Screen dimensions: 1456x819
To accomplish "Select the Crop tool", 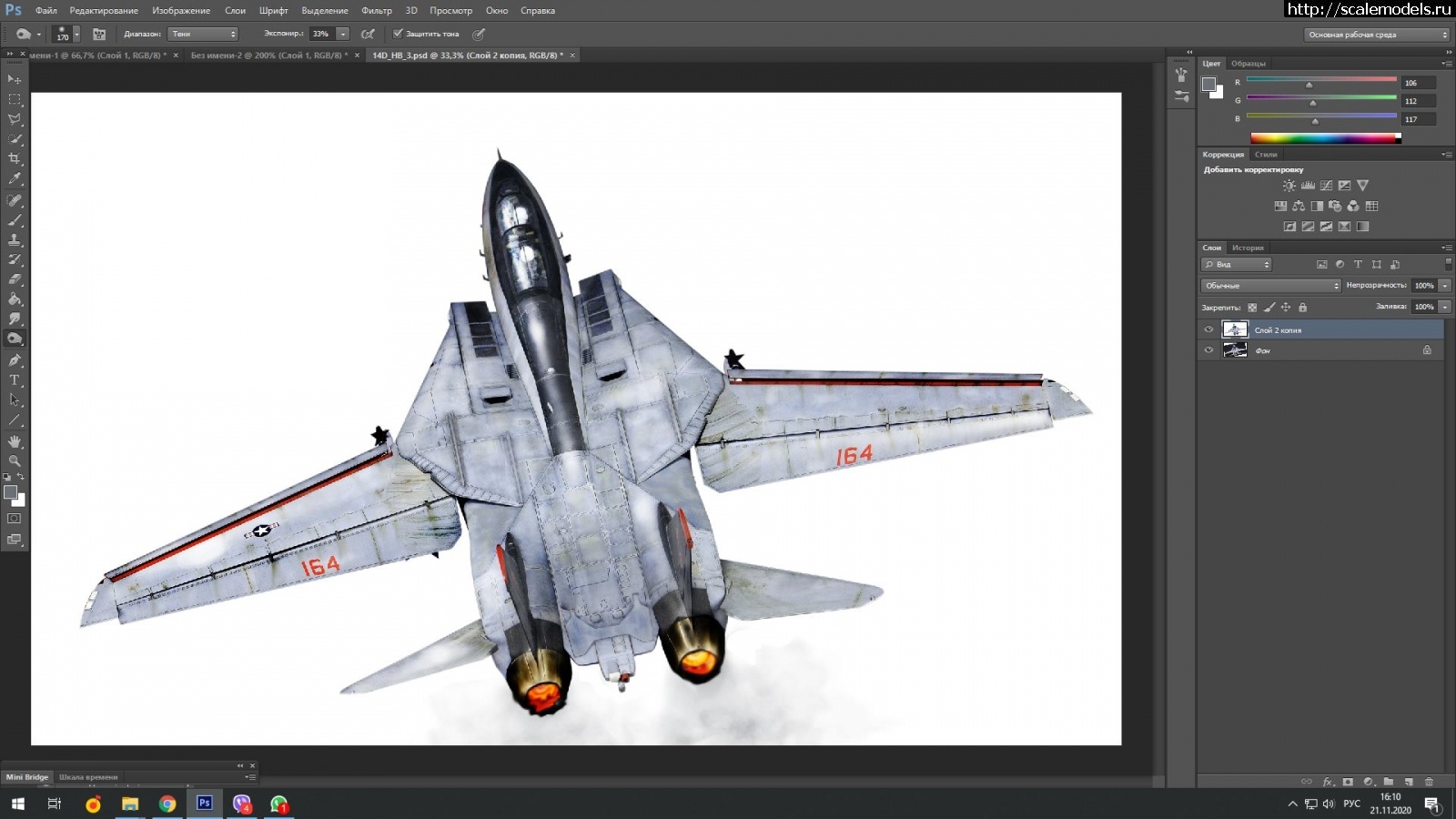I will click(x=15, y=159).
